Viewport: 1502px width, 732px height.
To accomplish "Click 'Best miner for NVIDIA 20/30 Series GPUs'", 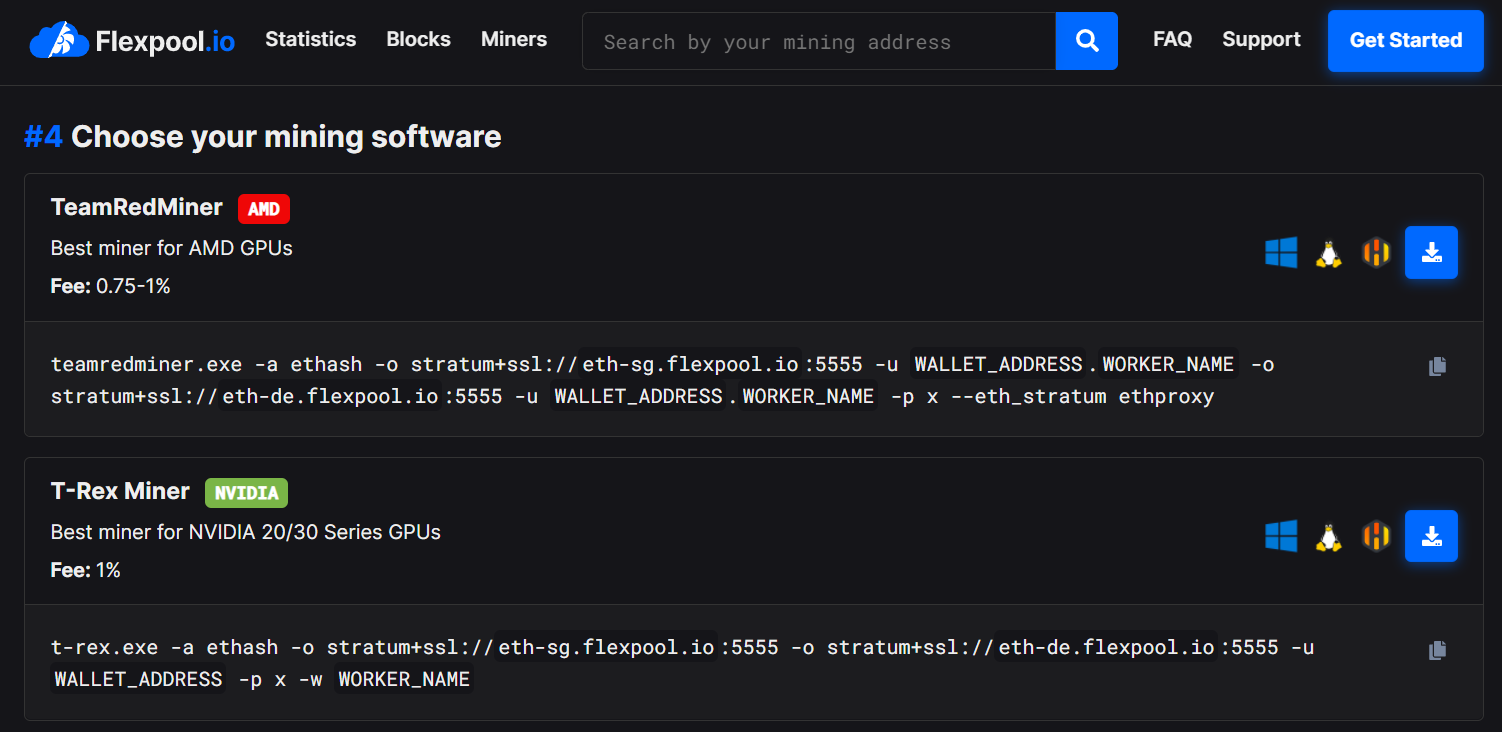I will (246, 532).
